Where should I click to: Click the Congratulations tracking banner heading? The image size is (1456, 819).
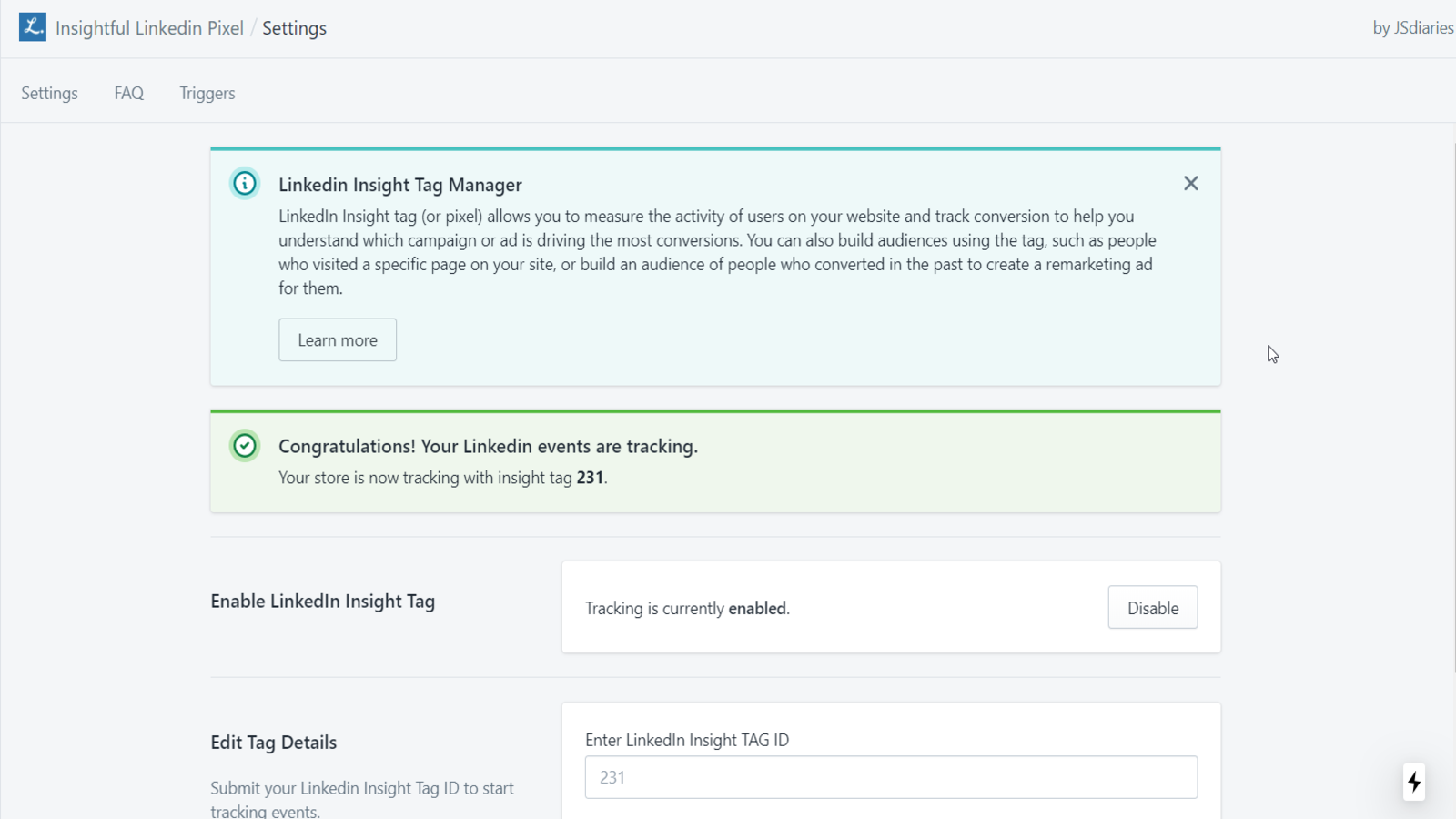pos(488,446)
